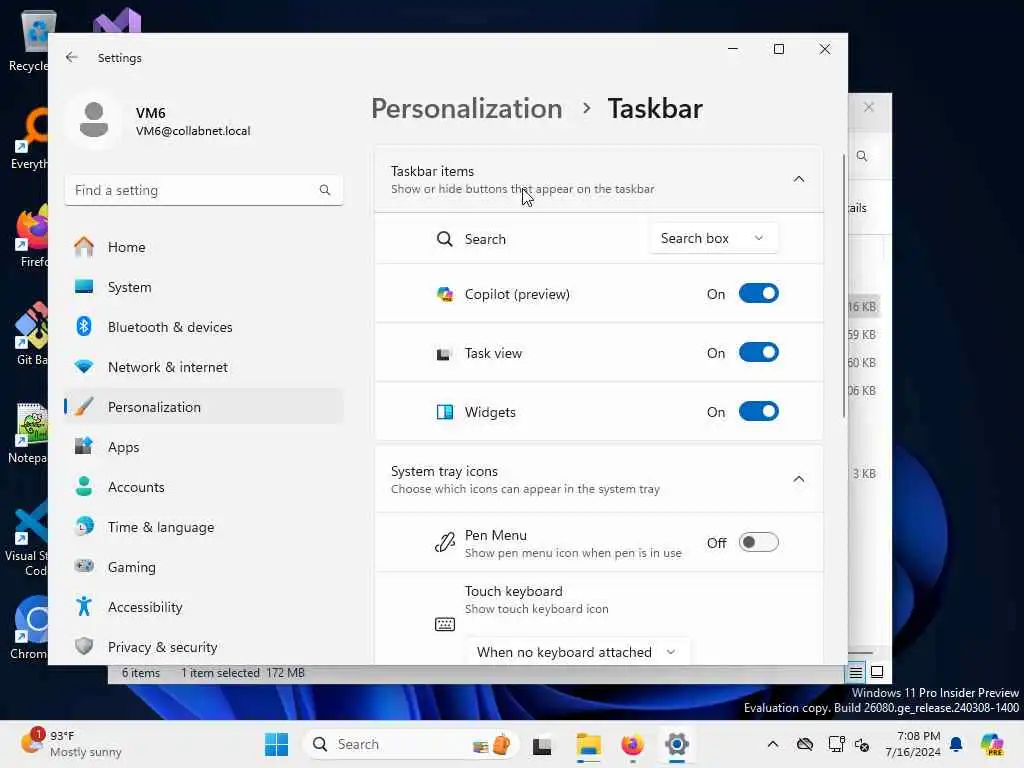Click the Task view row icon
The image size is (1024, 768).
444,354
